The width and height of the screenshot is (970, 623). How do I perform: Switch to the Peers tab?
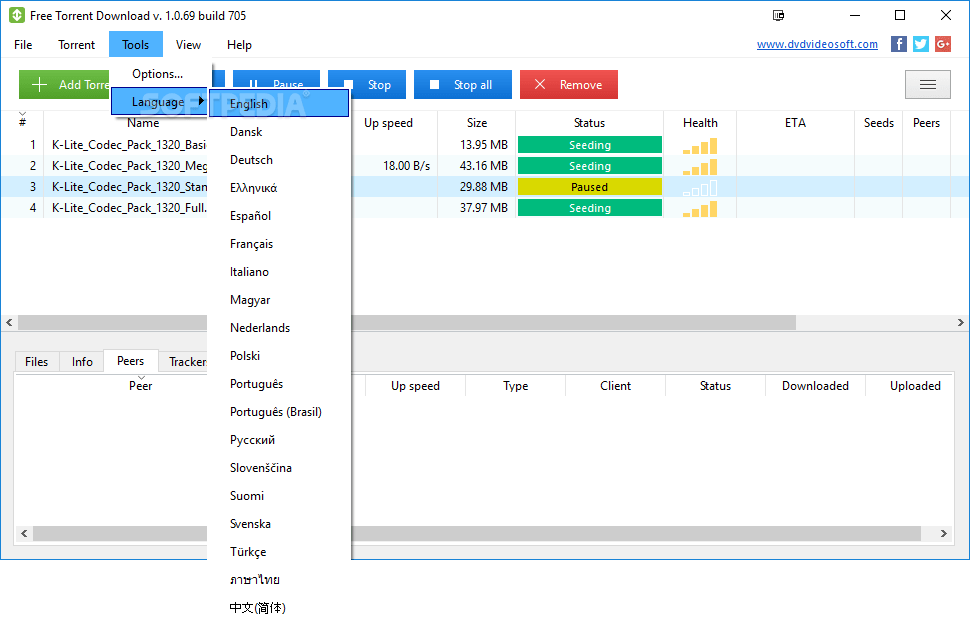[x=131, y=361]
